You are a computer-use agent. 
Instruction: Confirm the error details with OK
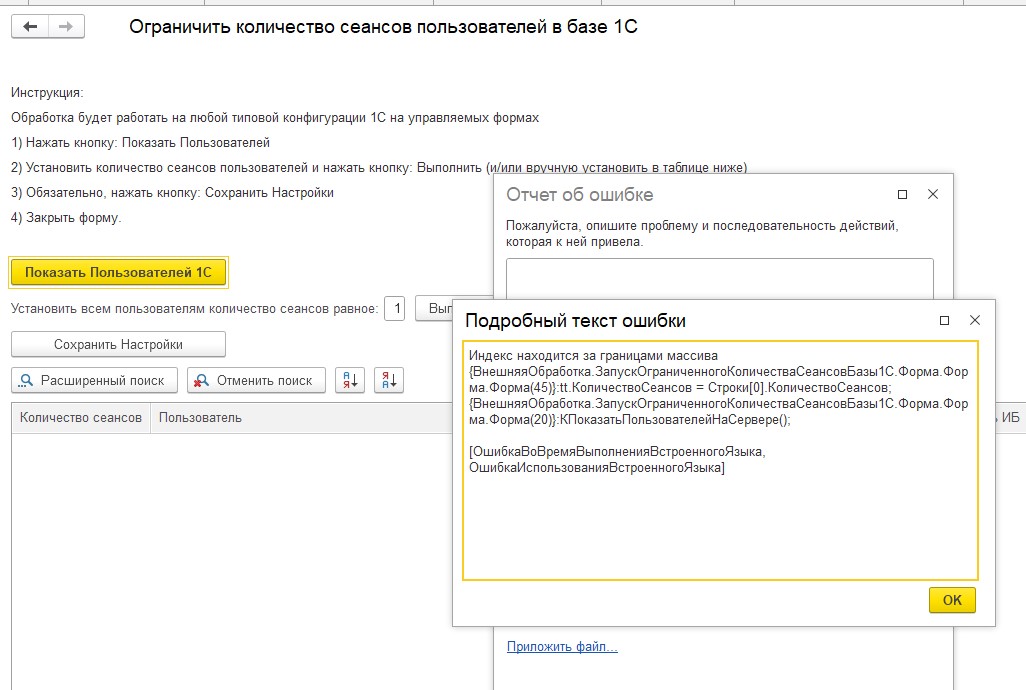click(952, 600)
